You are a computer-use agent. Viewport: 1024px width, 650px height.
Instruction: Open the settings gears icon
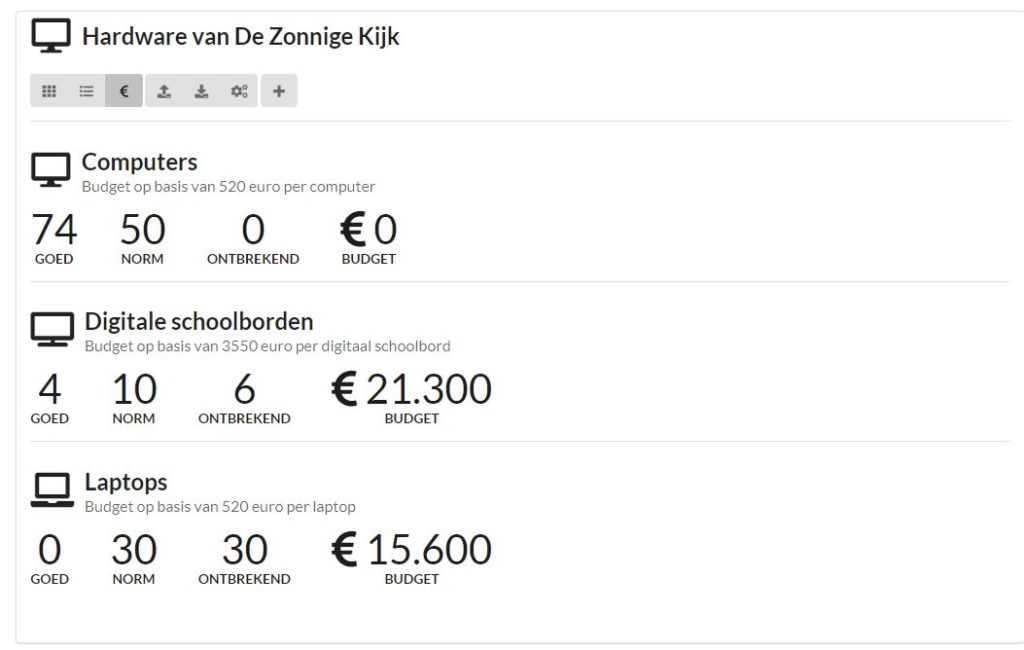[x=239, y=91]
